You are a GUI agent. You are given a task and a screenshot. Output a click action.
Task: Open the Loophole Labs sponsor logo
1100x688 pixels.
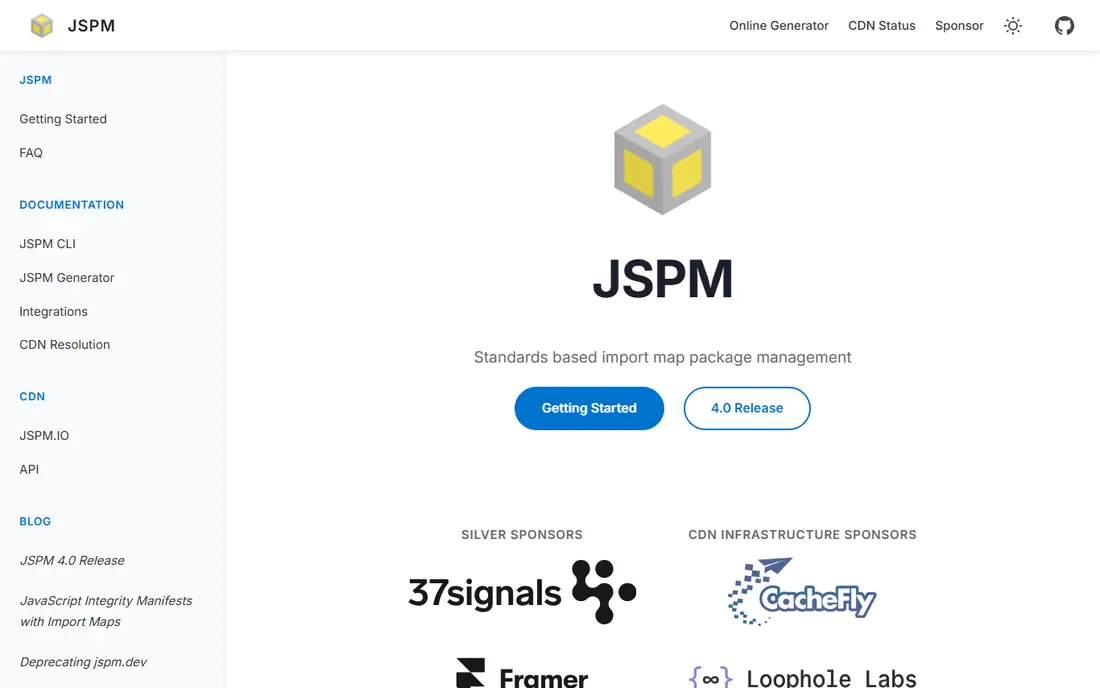click(x=803, y=677)
